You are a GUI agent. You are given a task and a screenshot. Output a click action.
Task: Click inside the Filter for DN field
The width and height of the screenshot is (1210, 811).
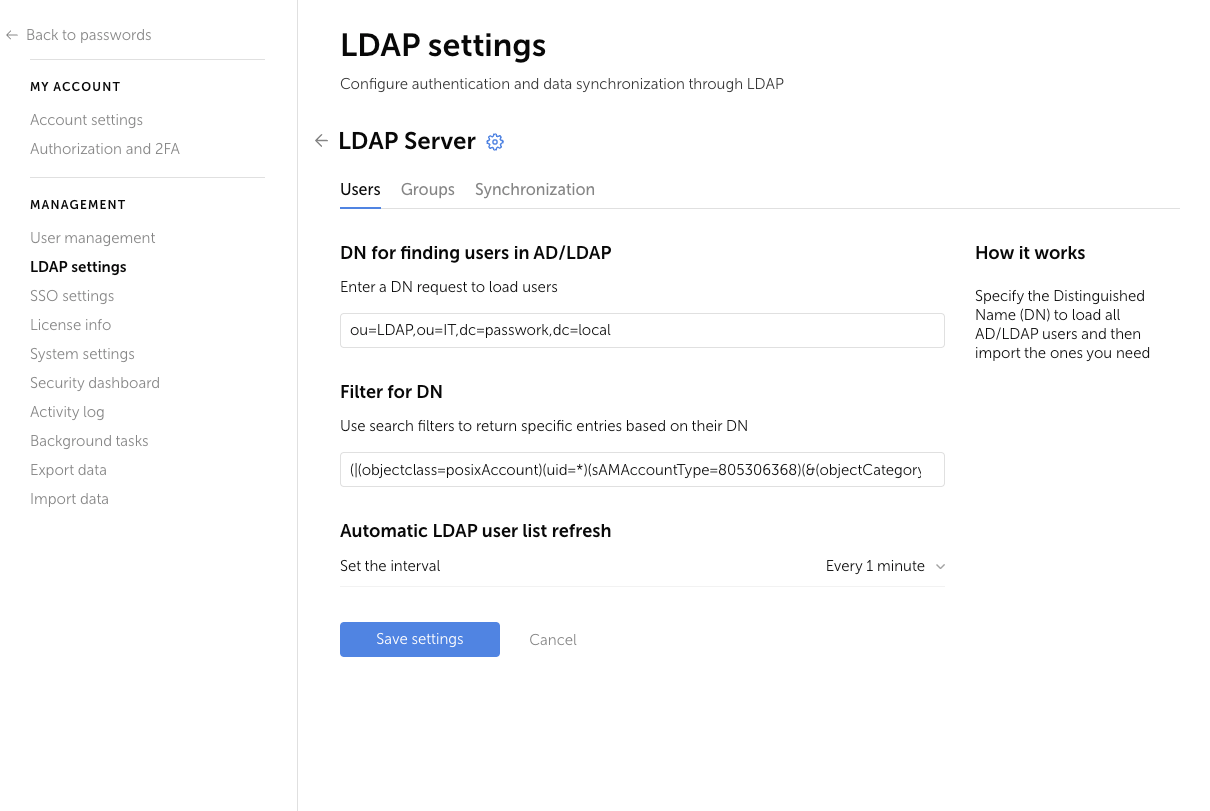[x=642, y=469]
